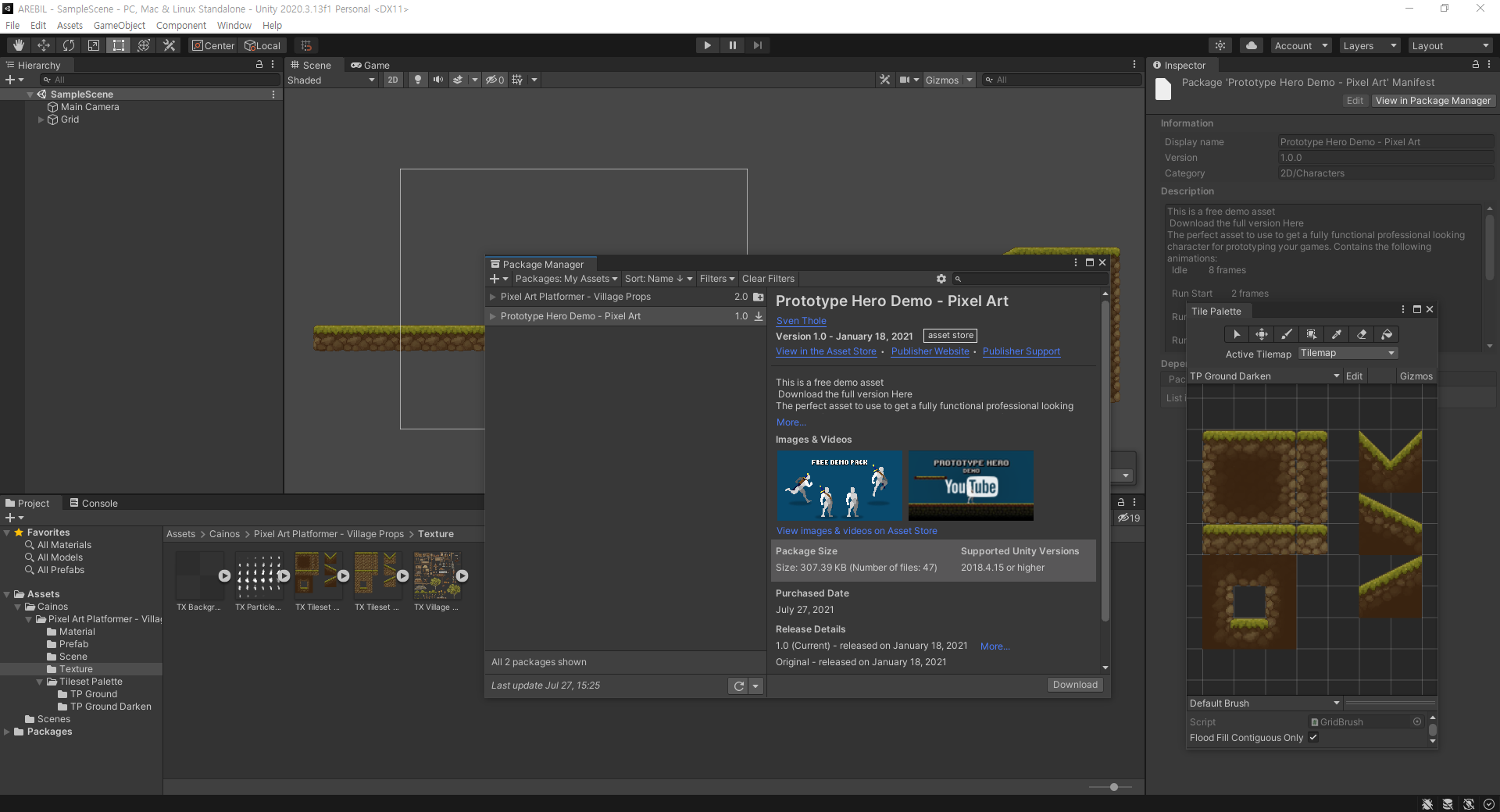Open the Active Tilemap dropdown
The width and height of the screenshot is (1500, 812).
pos(1348,353)
